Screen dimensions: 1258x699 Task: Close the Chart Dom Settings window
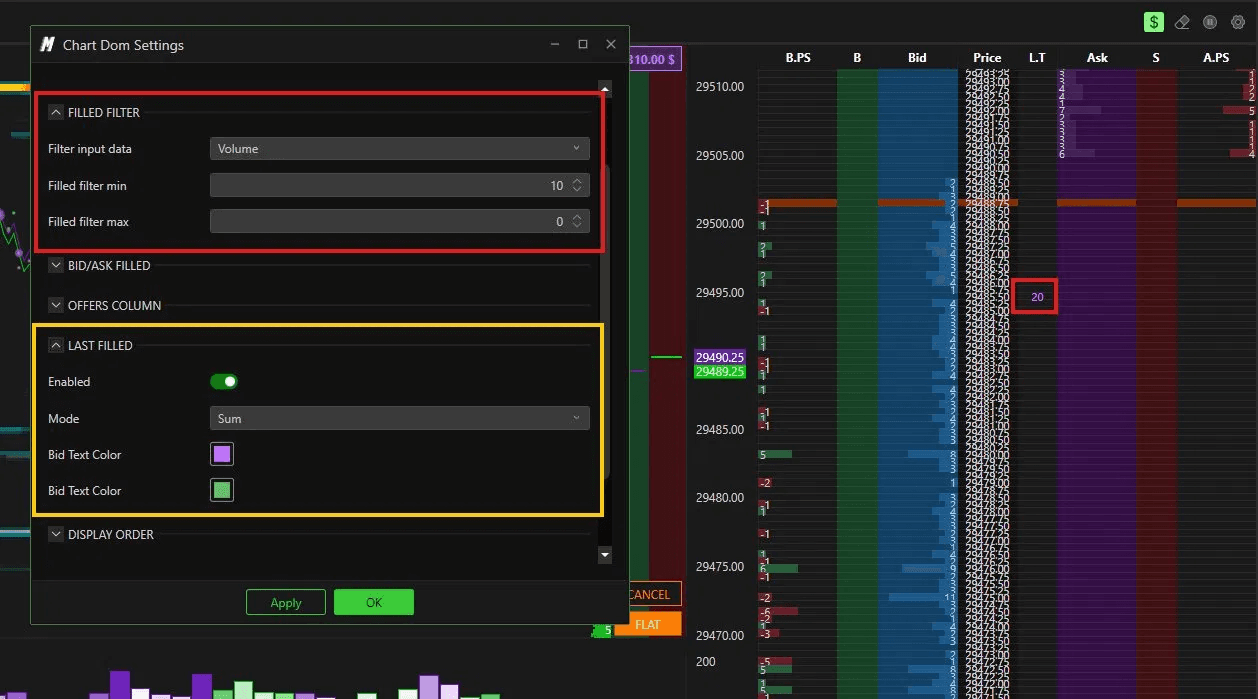tap(611, 44)
